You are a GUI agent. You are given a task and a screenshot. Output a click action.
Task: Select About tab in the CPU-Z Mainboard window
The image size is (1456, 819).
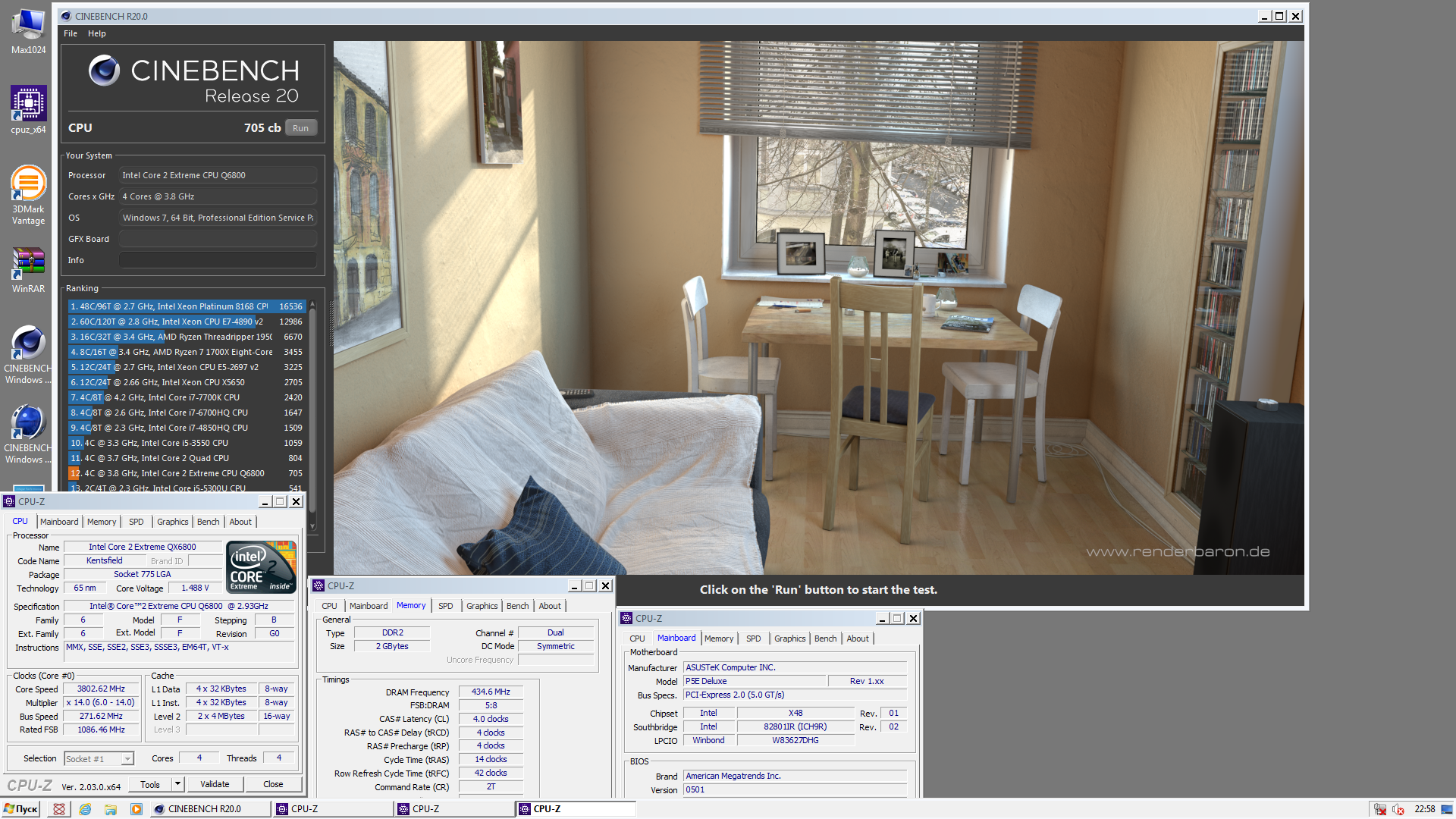(x=858, y=639)
